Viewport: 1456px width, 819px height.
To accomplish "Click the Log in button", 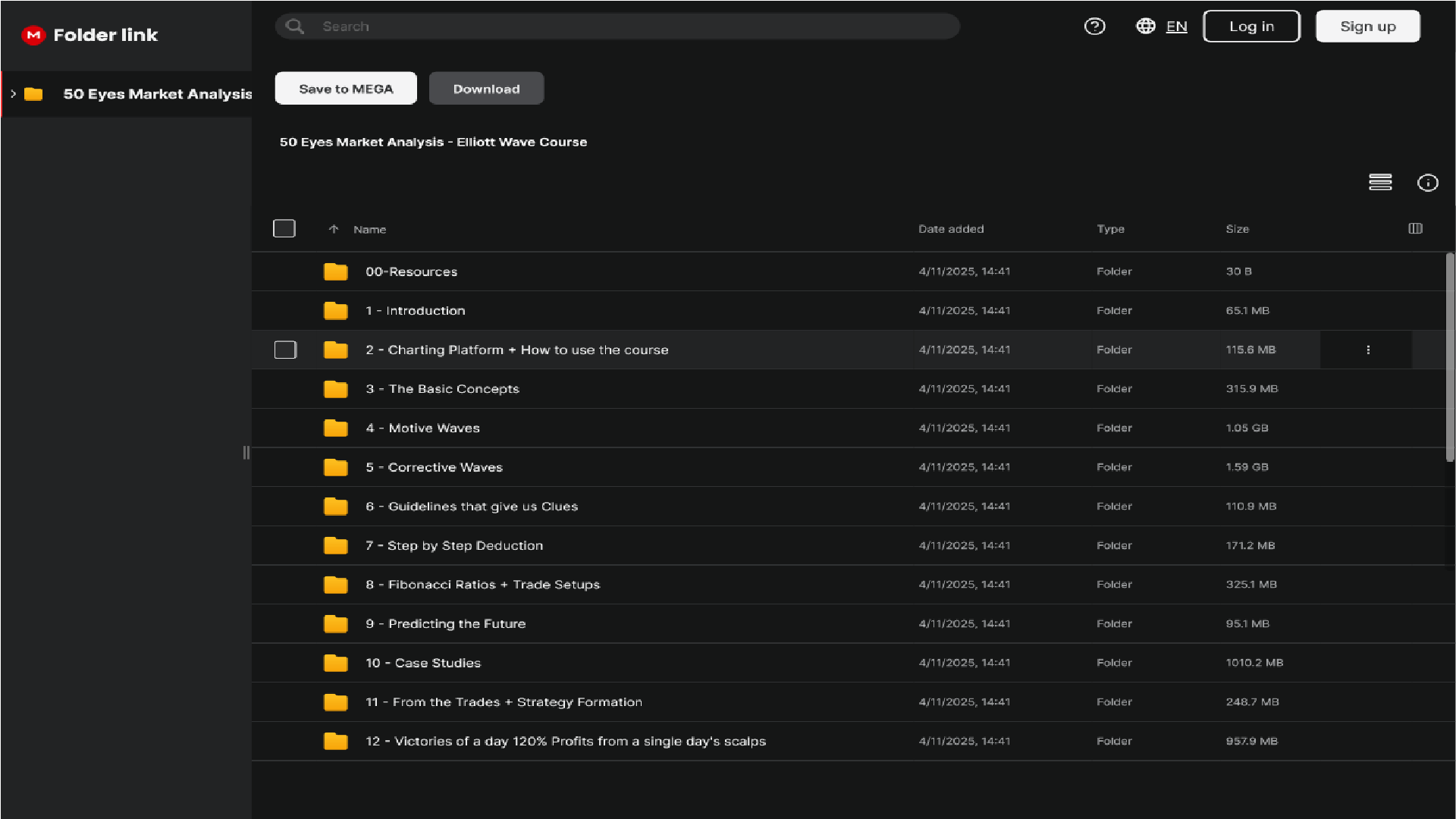I will click(1251, 27).
